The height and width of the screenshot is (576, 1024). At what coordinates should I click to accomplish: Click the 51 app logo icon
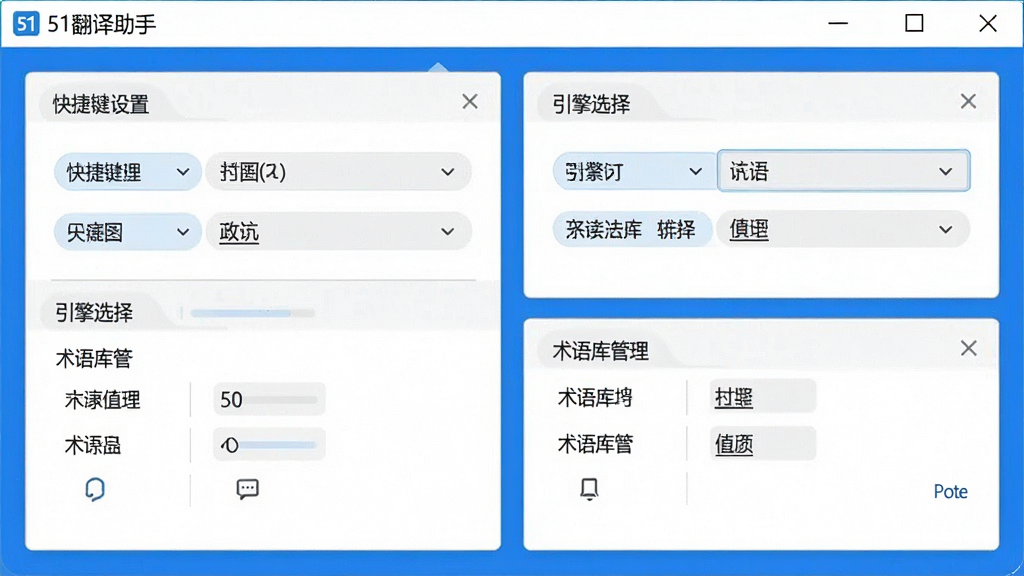pos(26,24)
